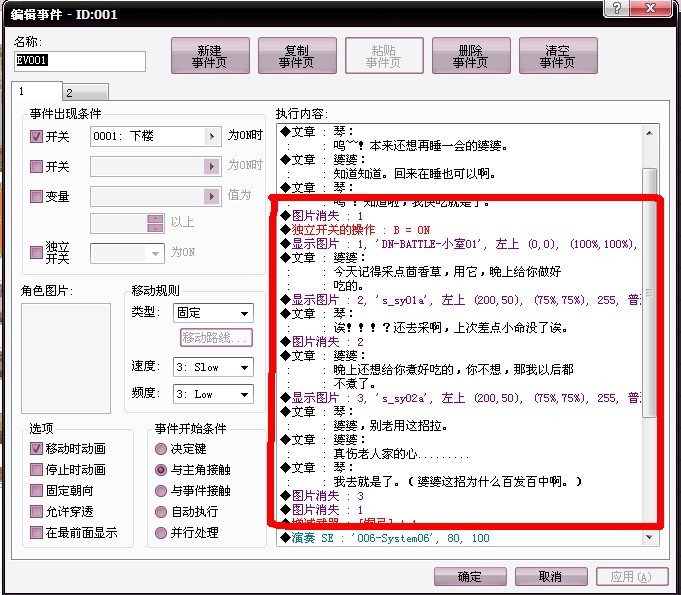This screenshot has width=681, height=595.
Task: Click the command list scroll down arrow
Action: point(649,537)
